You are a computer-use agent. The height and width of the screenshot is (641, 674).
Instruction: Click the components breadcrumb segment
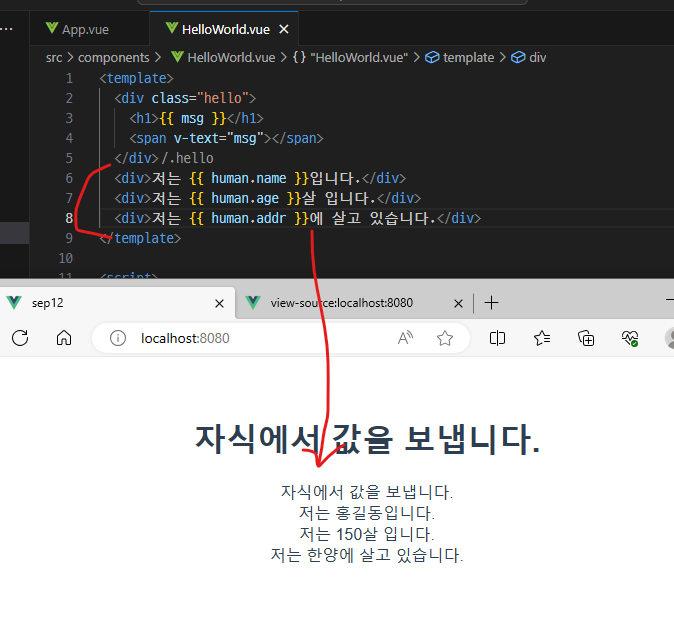(x=113, y=58)
